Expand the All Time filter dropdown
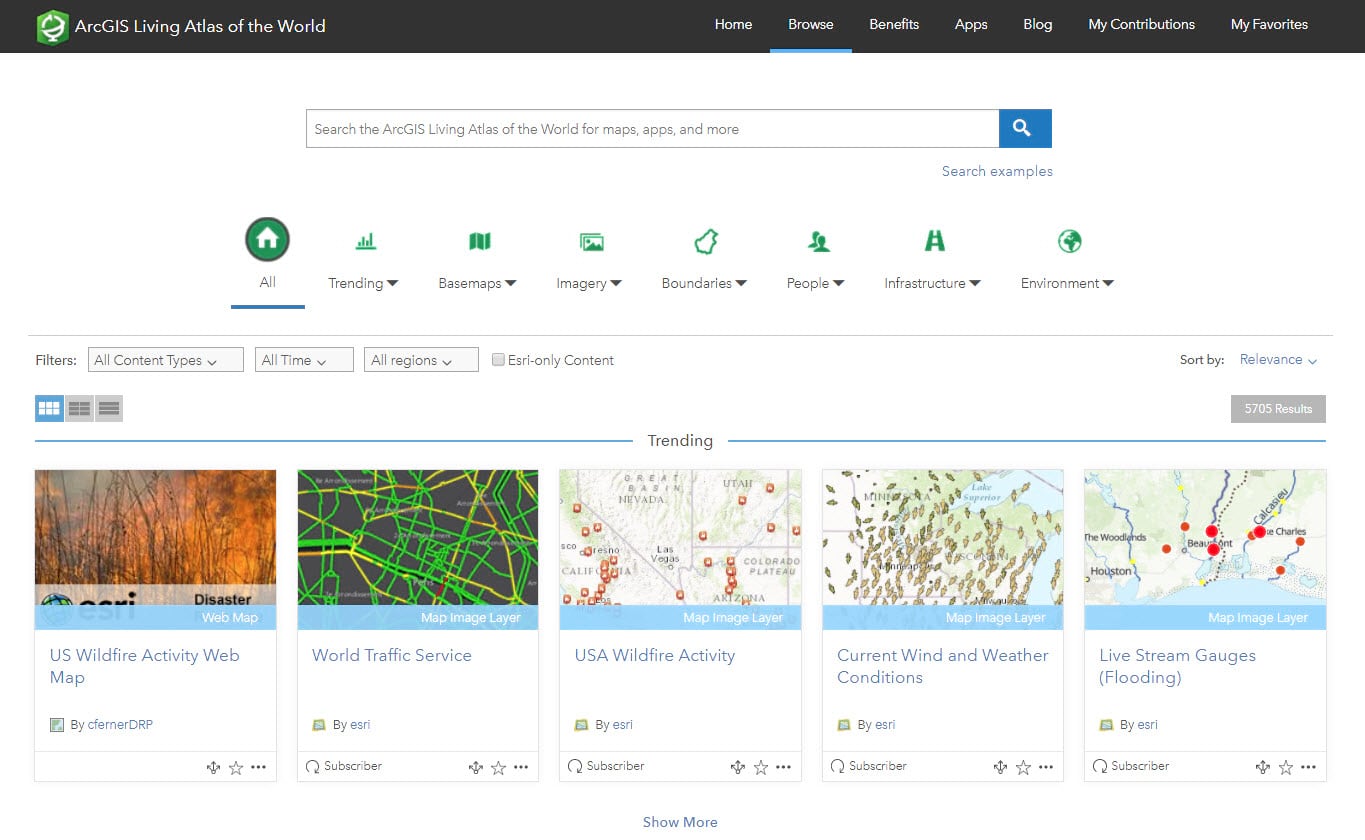The width and height of the screenshot is (1365, 840). 303,359
